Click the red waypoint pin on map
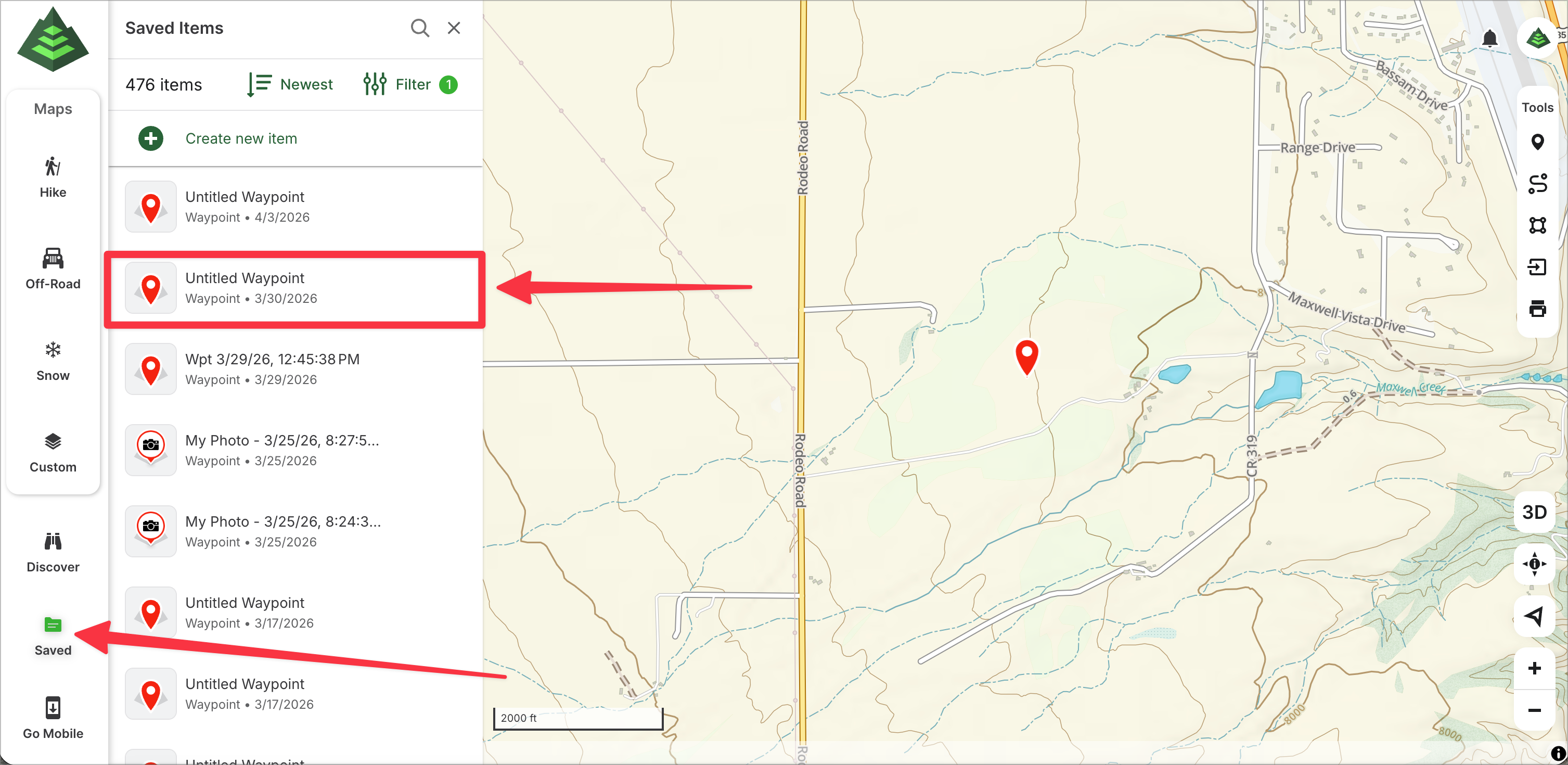The height and width of the screenshot is (765, 1568). coord(1026,356)
